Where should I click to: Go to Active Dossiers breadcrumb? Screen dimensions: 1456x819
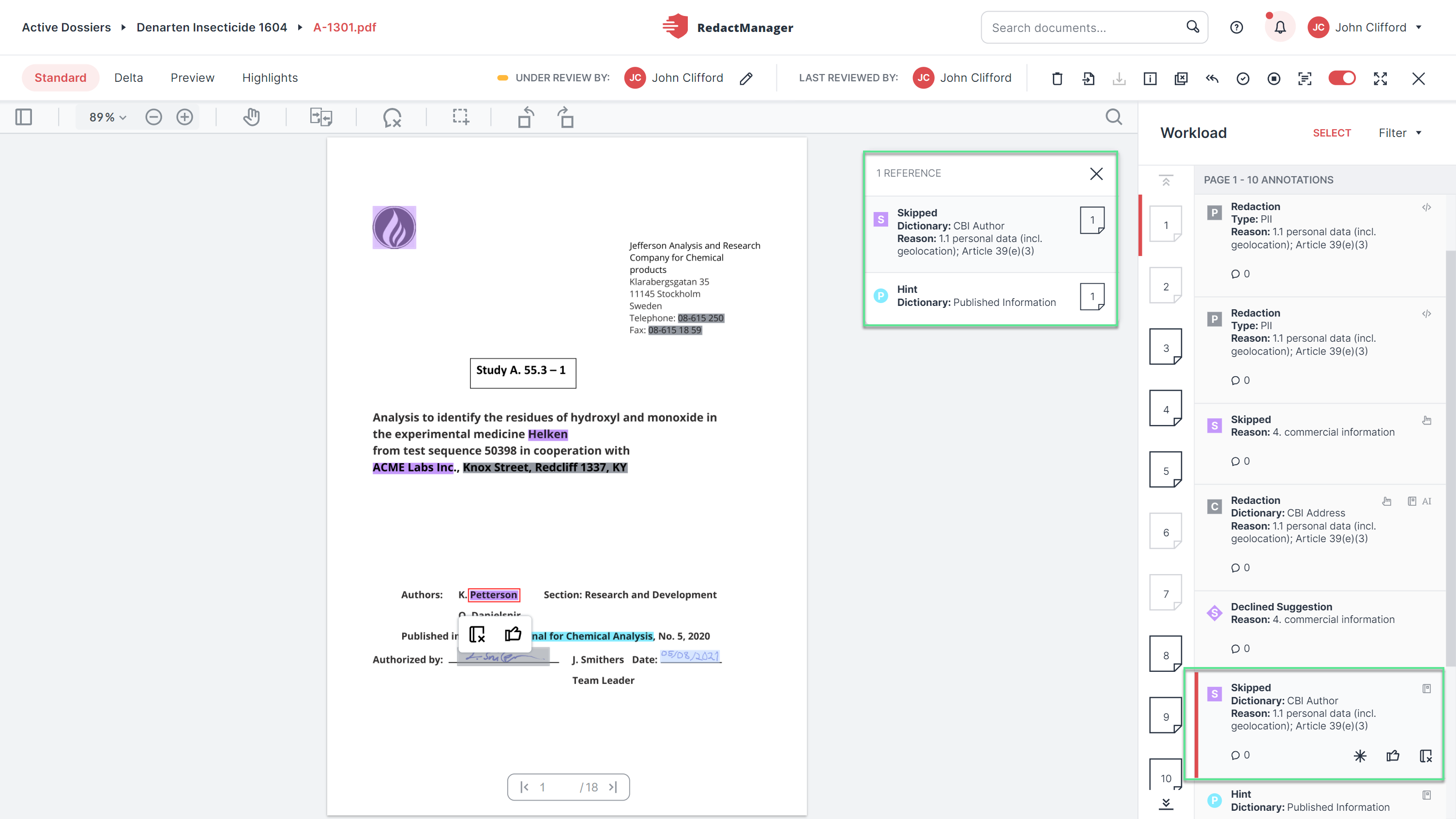(66, 27)
